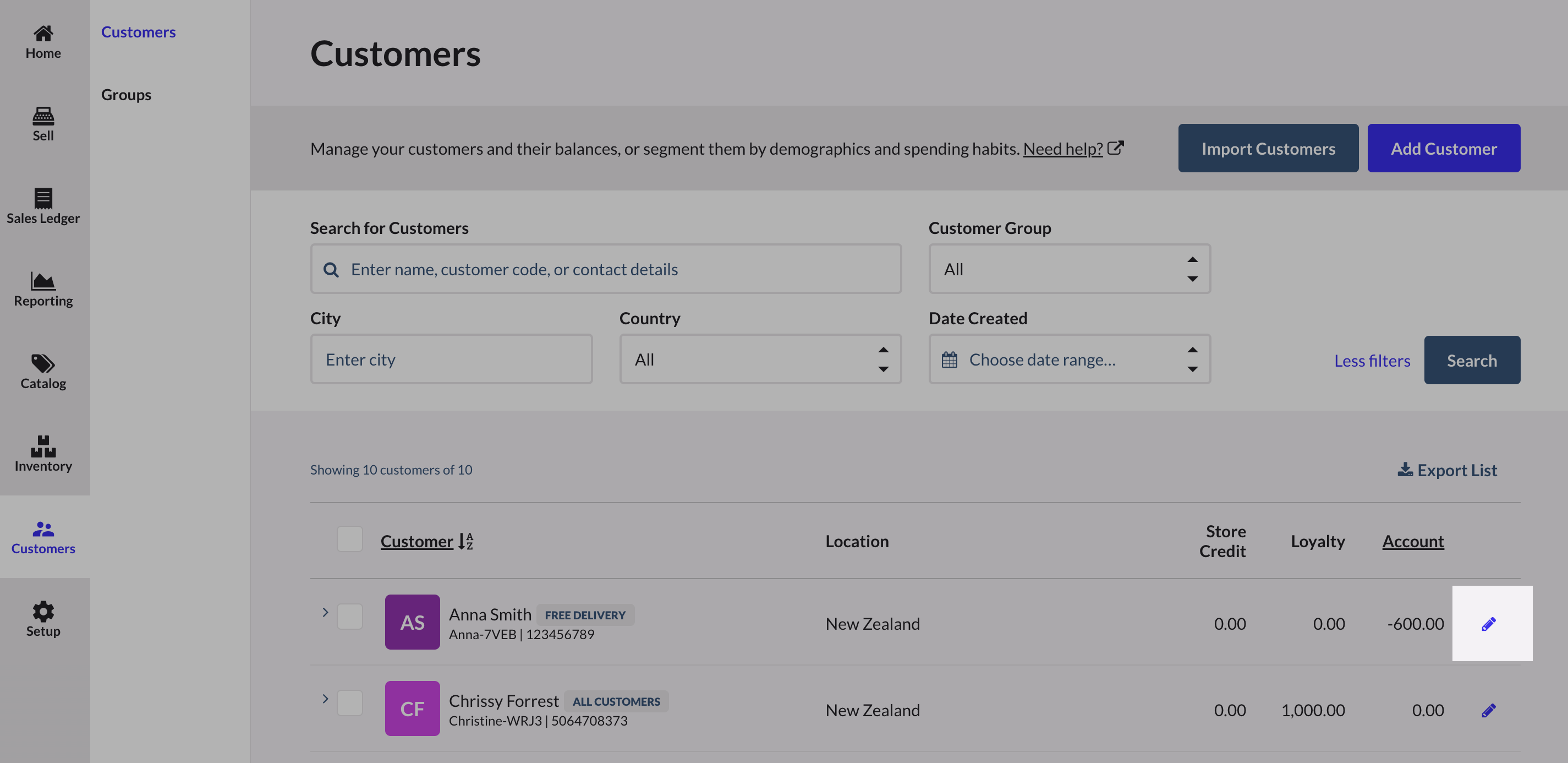Open the Setup gear icon
The width and height of the screenshot is (1568, 763).
43,612
